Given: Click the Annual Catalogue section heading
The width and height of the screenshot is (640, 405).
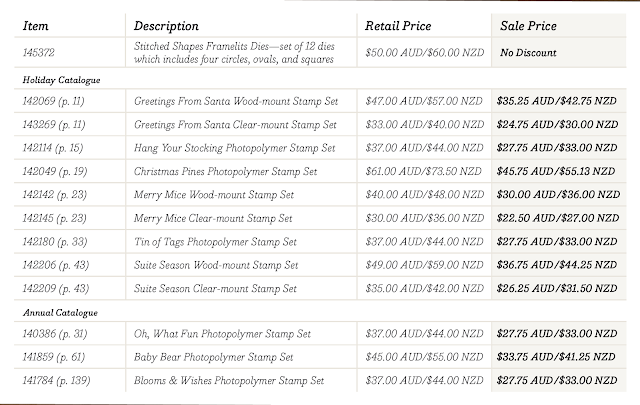Looking at the screenshot, I should [60, 313].
